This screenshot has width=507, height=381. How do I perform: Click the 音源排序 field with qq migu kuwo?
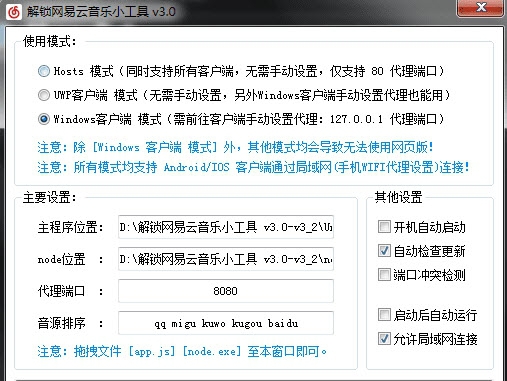[x=226, y=323]
